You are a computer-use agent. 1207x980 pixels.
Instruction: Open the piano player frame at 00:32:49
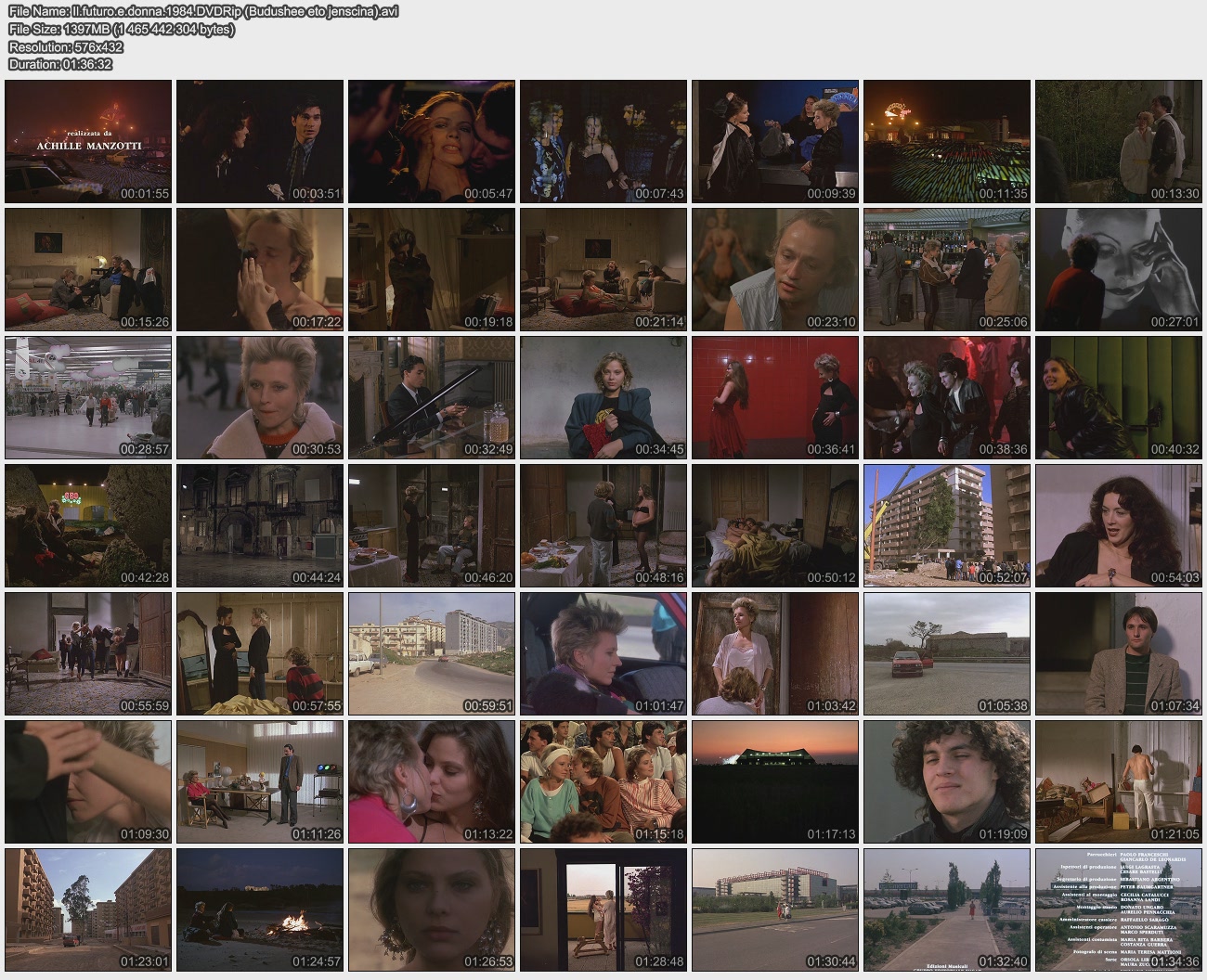coord(432,397)
